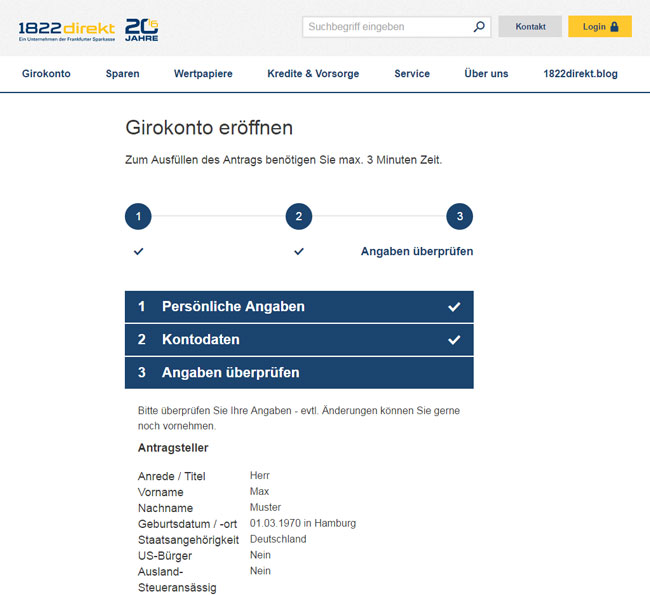Image resolution: width=650 pixels, height=595 pixels.
Task: Click the Geburtsdatum / -ort label
Action: (x=187, y=524)
